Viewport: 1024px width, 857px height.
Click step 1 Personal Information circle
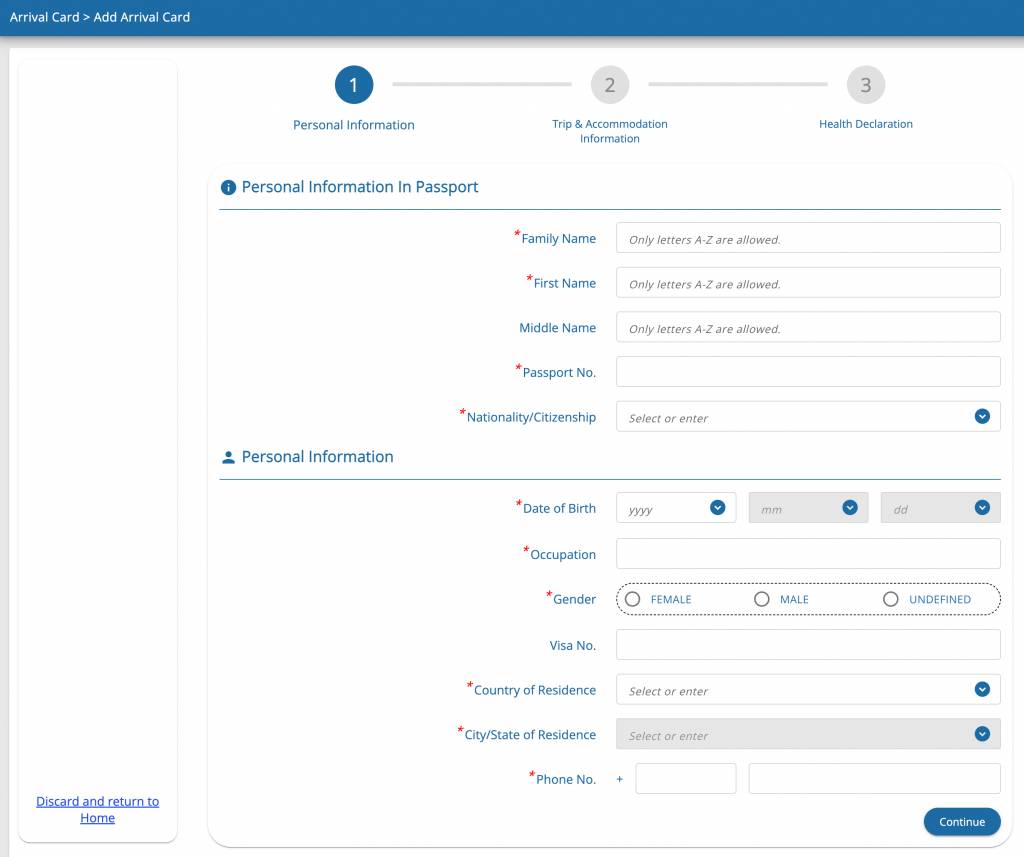click(x=354, y=85)
